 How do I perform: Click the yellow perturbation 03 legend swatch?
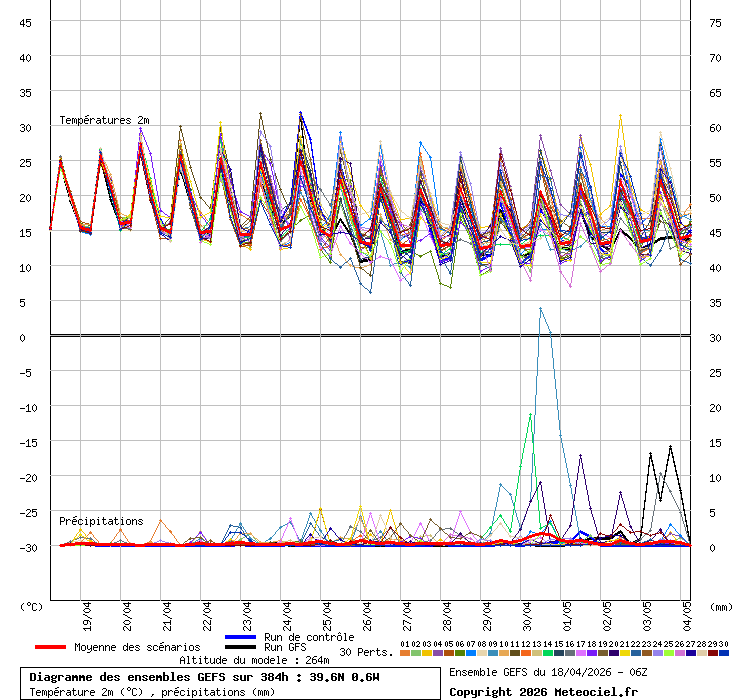click(427, 653)
